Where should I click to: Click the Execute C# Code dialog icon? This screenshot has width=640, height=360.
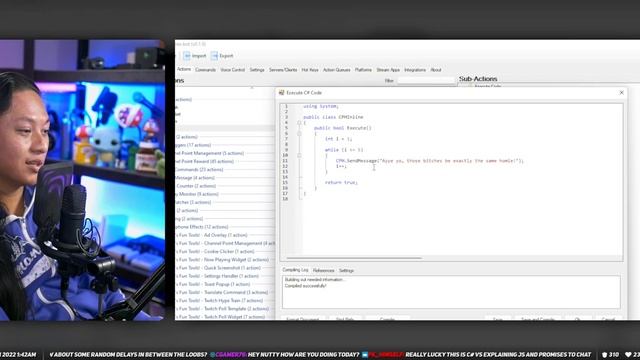tap(281, 93)
